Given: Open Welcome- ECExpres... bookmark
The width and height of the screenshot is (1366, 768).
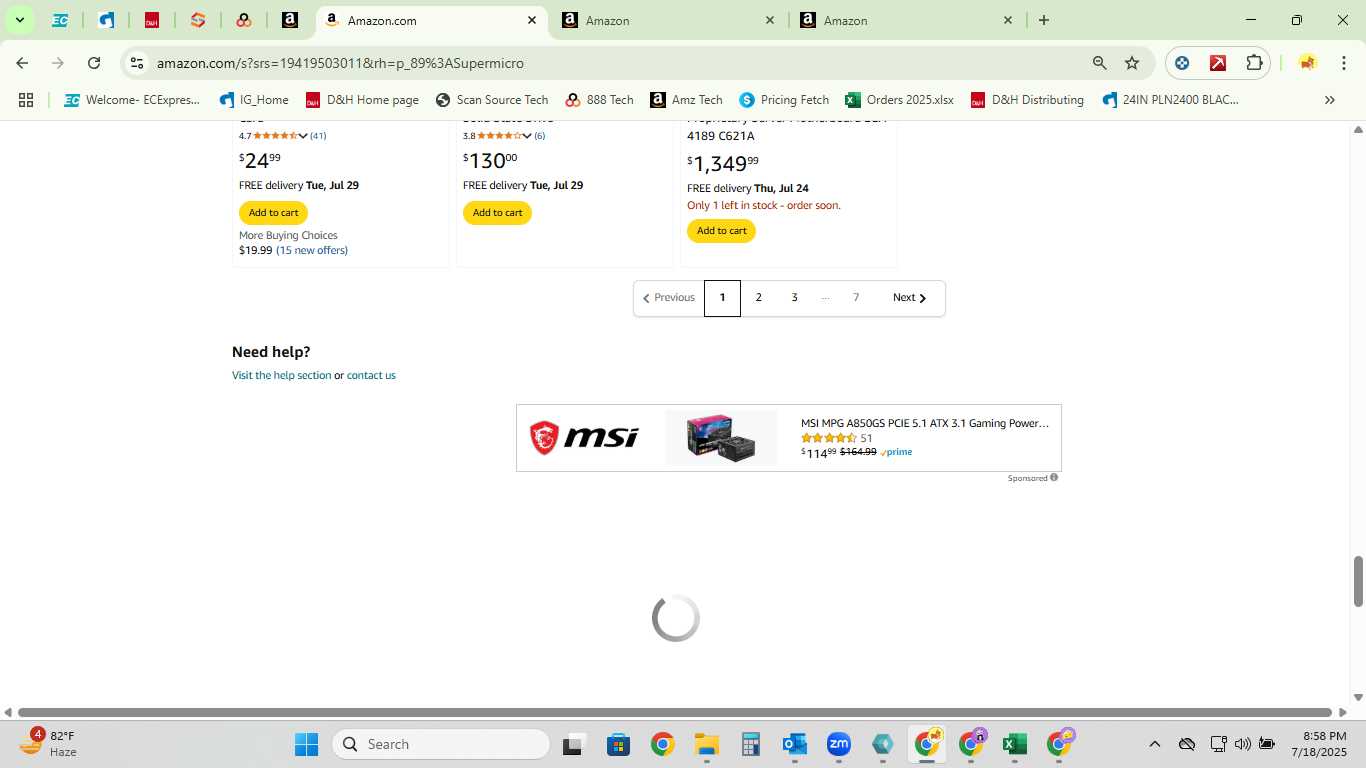Looking at the screenshot, I should 132,100.
